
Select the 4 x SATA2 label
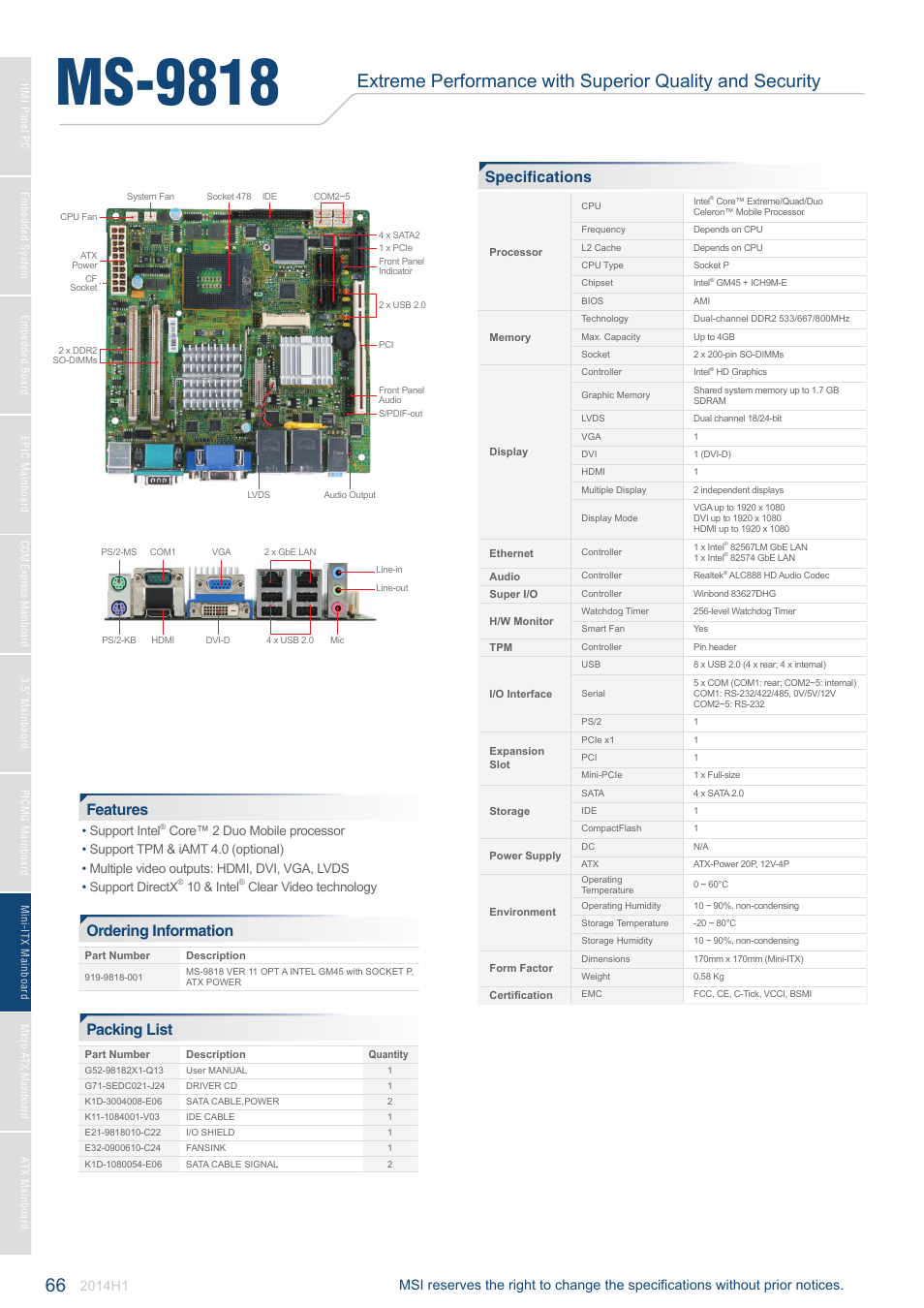pos(399,235)
